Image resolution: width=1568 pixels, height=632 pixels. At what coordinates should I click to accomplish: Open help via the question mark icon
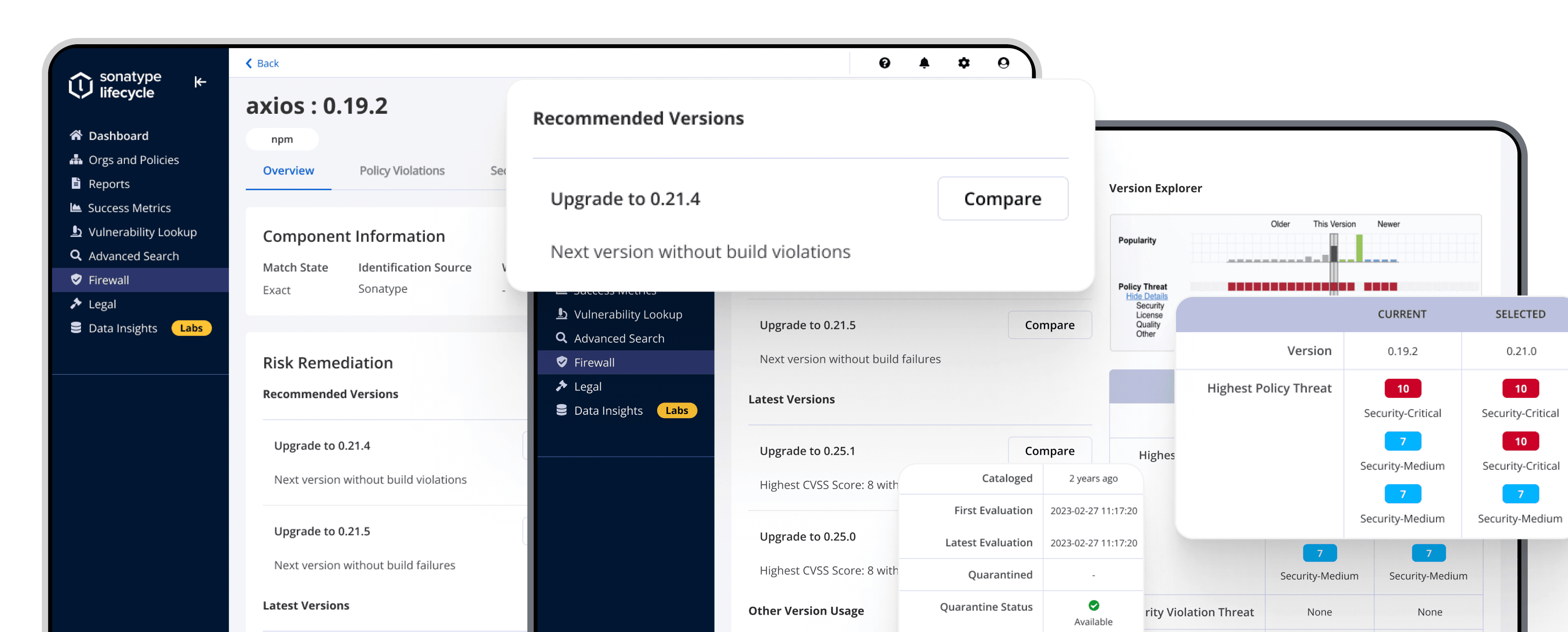[884, 63]
